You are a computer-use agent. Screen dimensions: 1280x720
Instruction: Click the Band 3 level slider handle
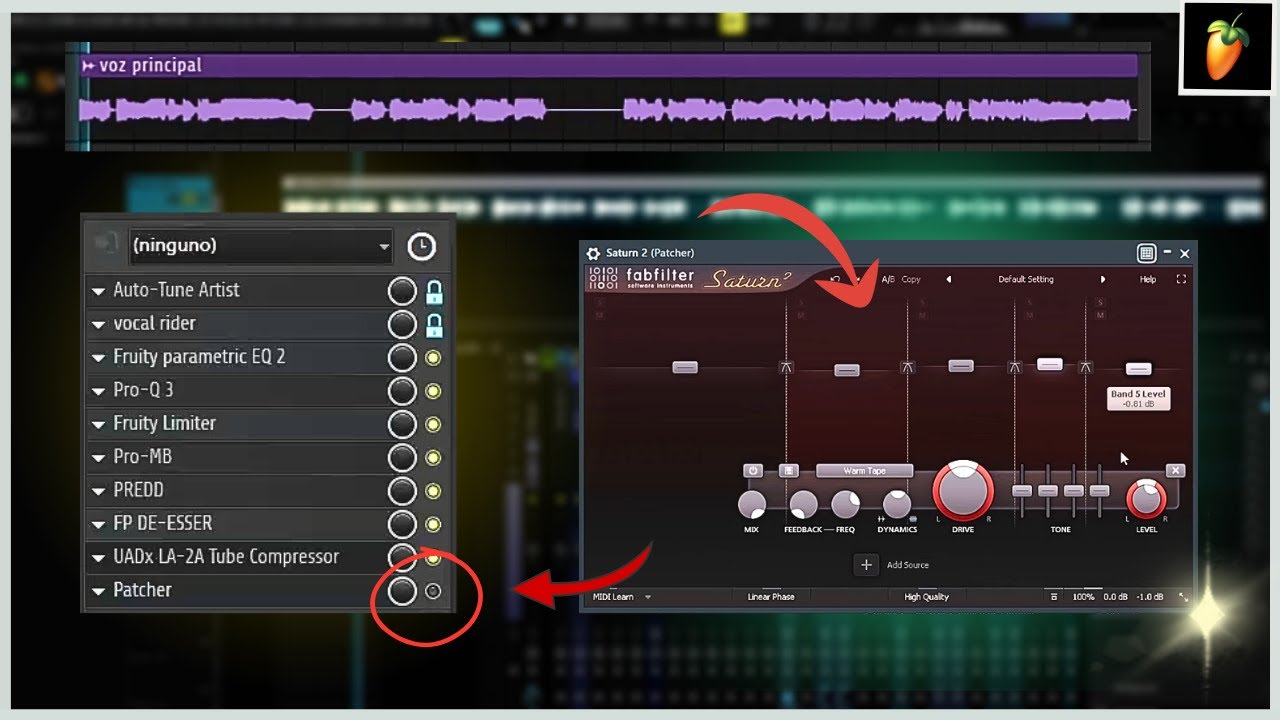pos(961,366)
